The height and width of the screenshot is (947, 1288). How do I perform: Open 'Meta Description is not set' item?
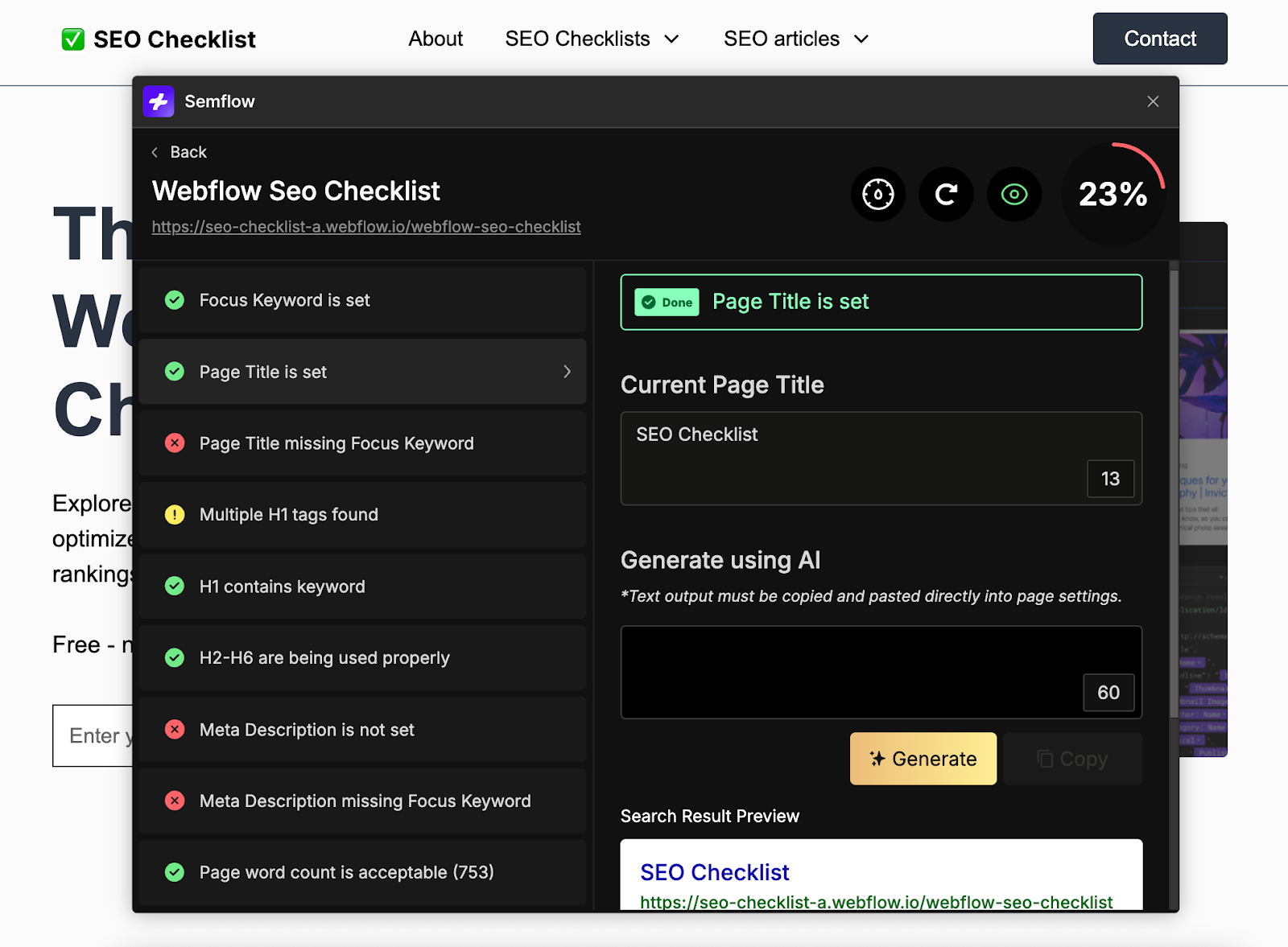pyautogui.click(x=362, y=730)
